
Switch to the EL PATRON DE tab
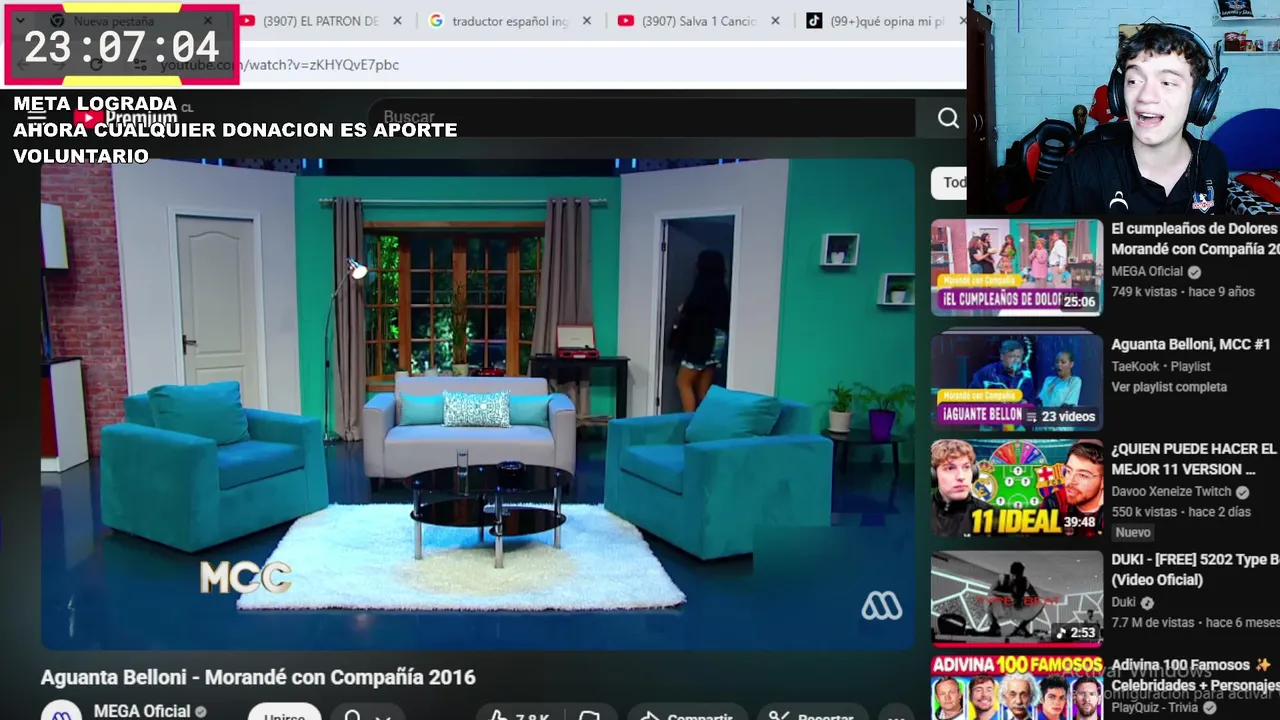click(320, 21)
